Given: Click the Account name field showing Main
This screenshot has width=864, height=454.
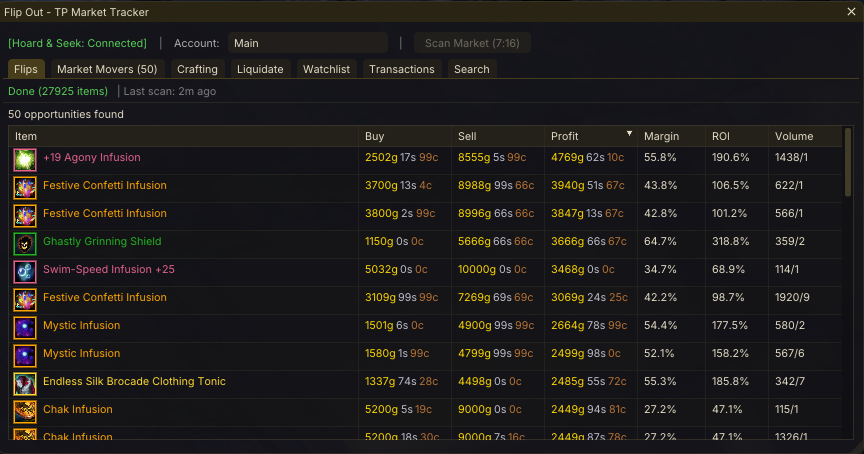Looking at the screenshot, I should point(308,43).
